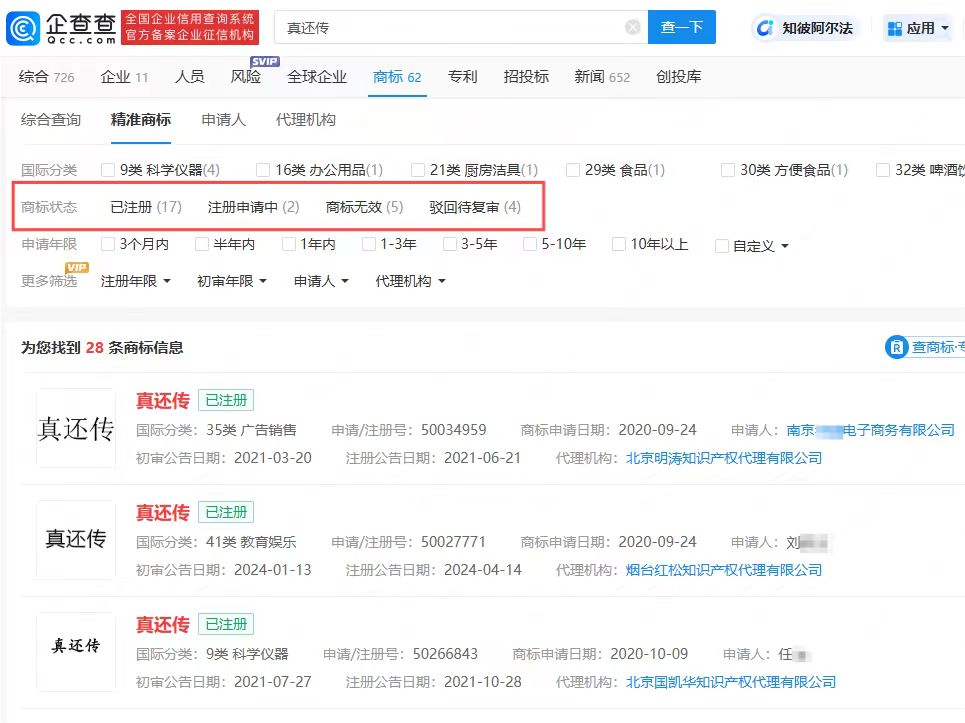Click the 查商标 registered-mark icon
This screenshot has height=723, width=965.
coord(896,347)
